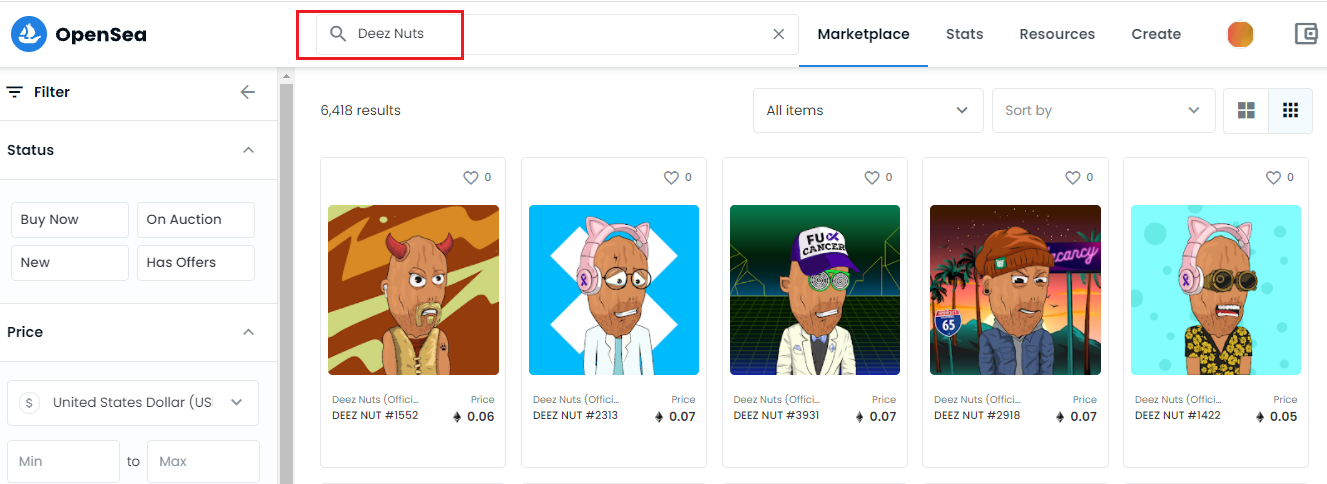Collapse the filter panel with back arrow
This screenshot has height=484, width=1327.
tap(248, 92)
